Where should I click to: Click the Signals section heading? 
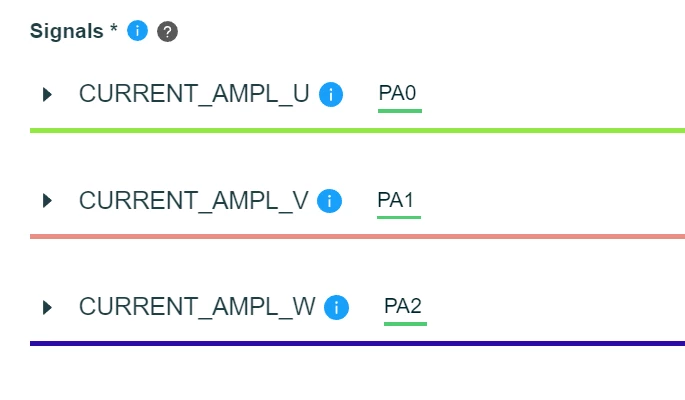click(x=67, y=31)
